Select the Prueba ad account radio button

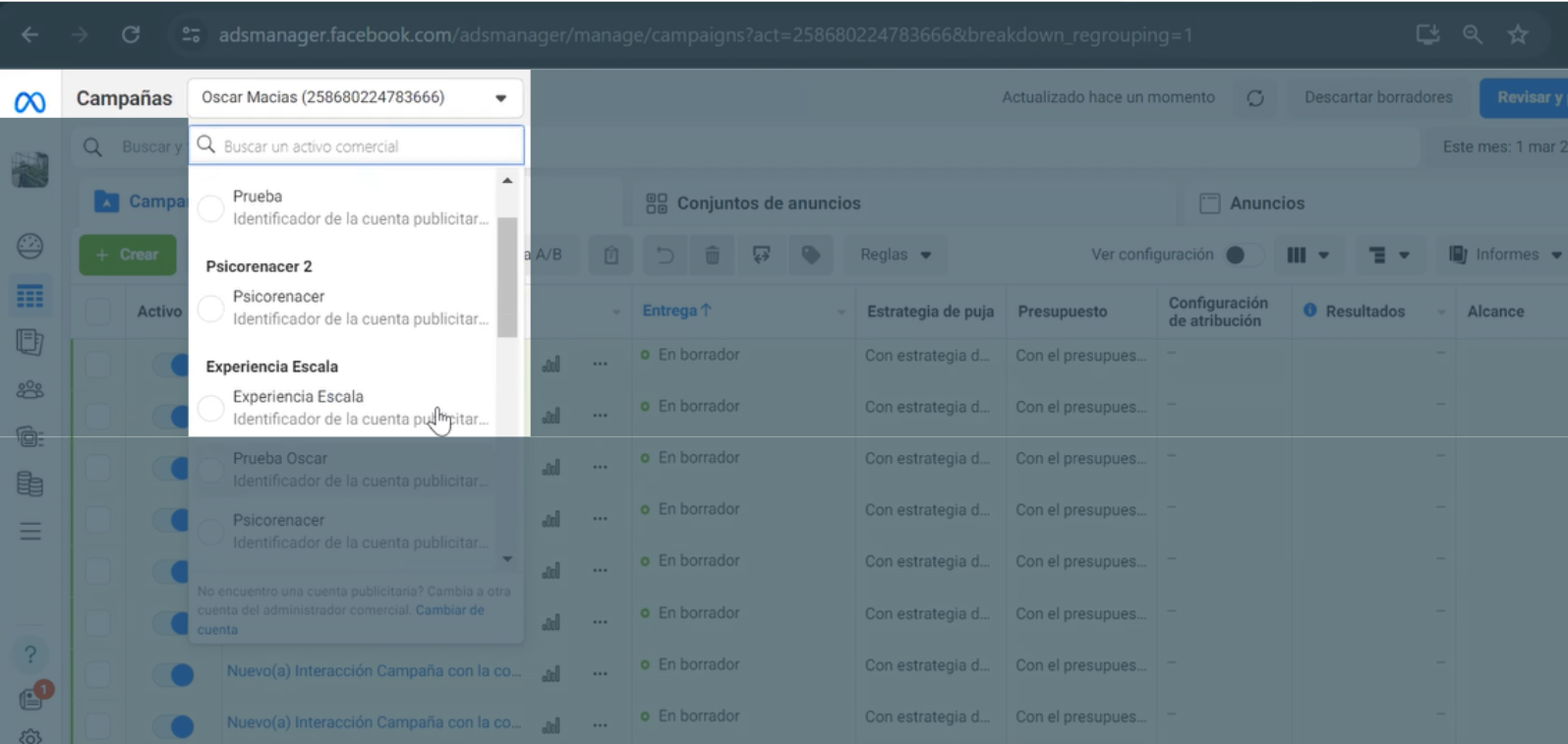[210, 208]
